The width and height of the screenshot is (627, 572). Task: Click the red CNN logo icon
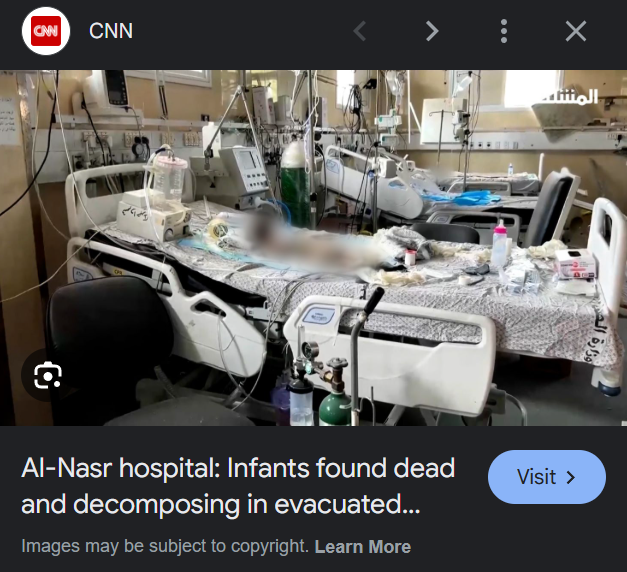[46, 31]
